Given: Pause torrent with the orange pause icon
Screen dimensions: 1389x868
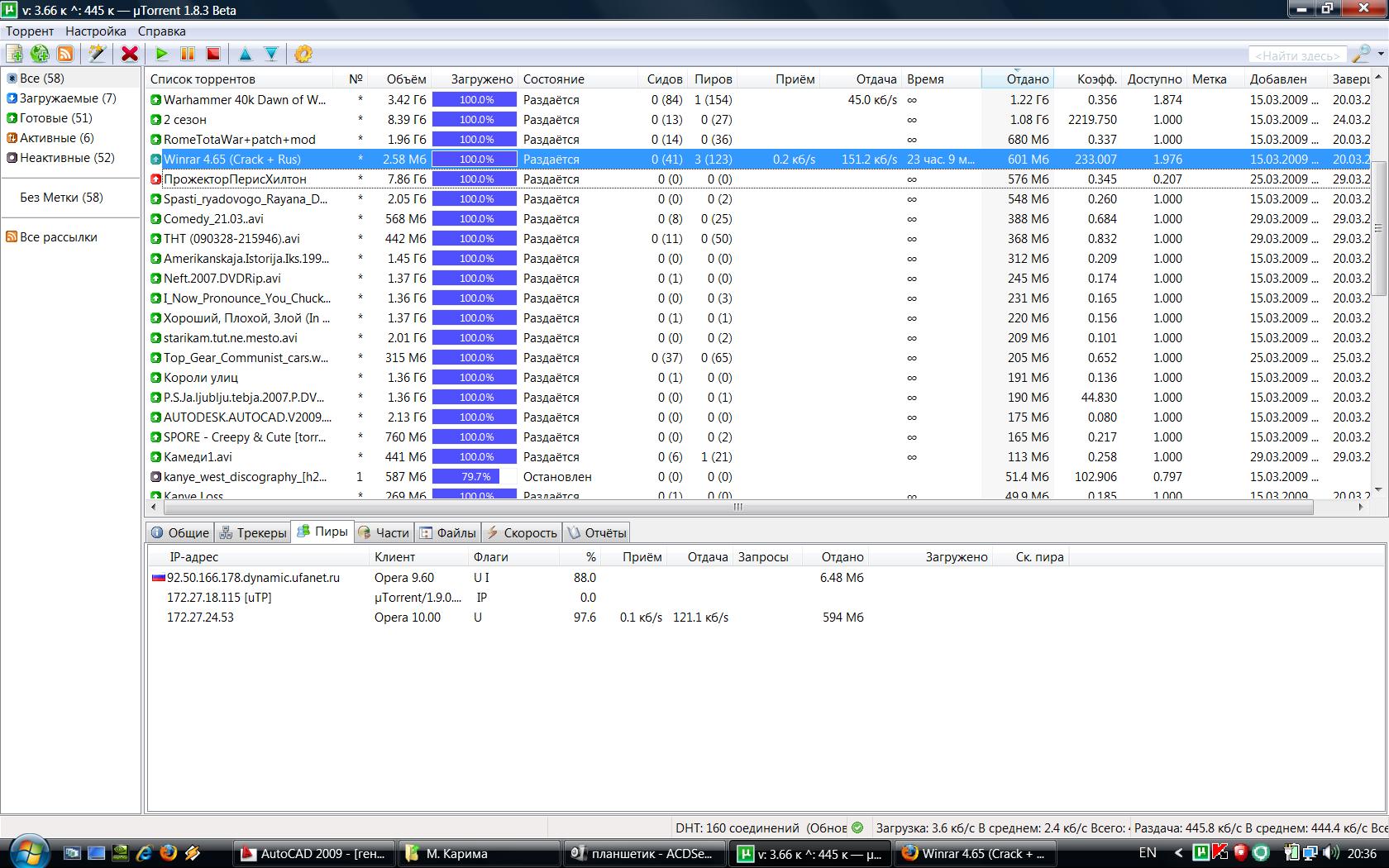Looking at the screenshot, I should (188, 54).
